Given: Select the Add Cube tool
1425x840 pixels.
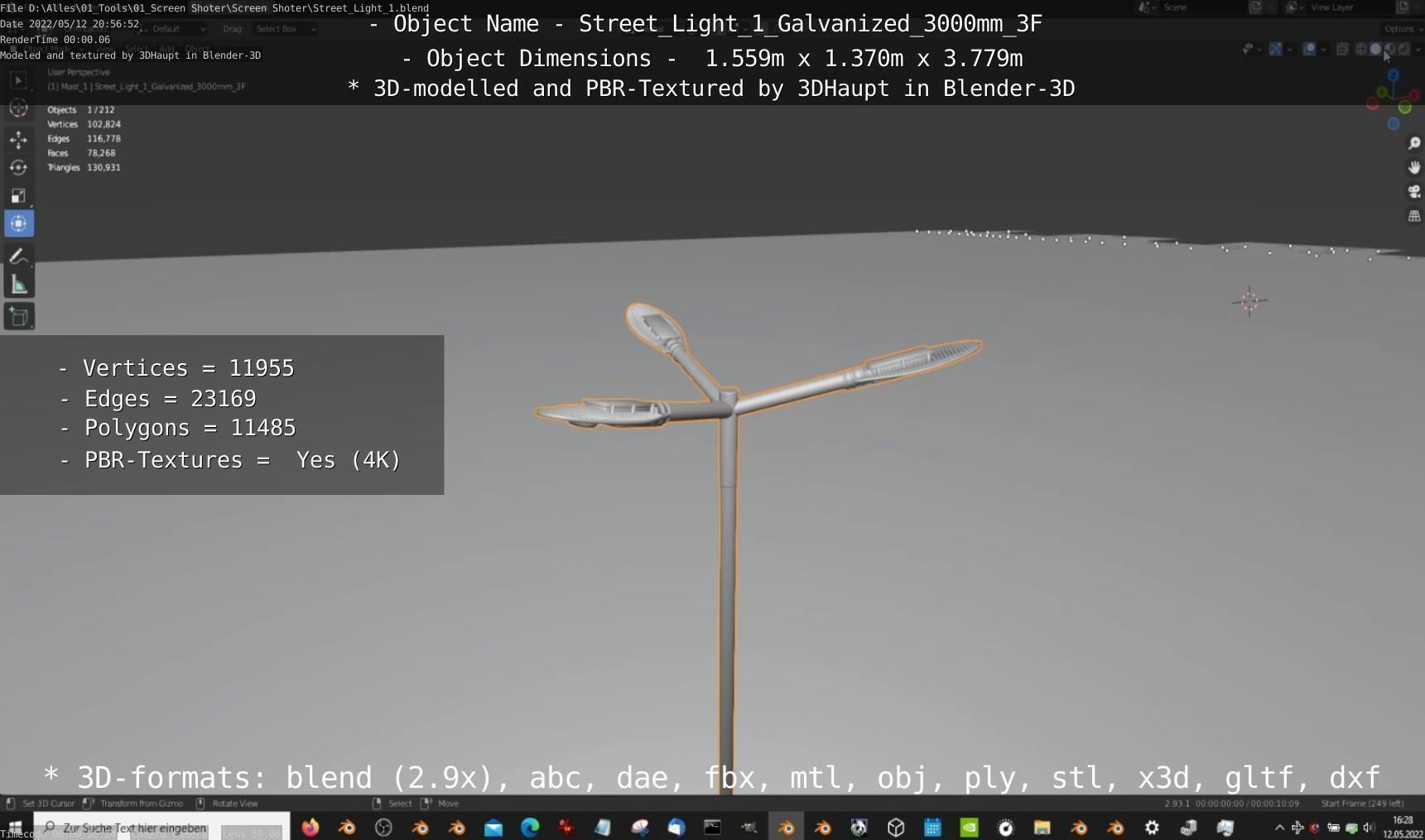Looking at the screenshot, I should point(18,316).
